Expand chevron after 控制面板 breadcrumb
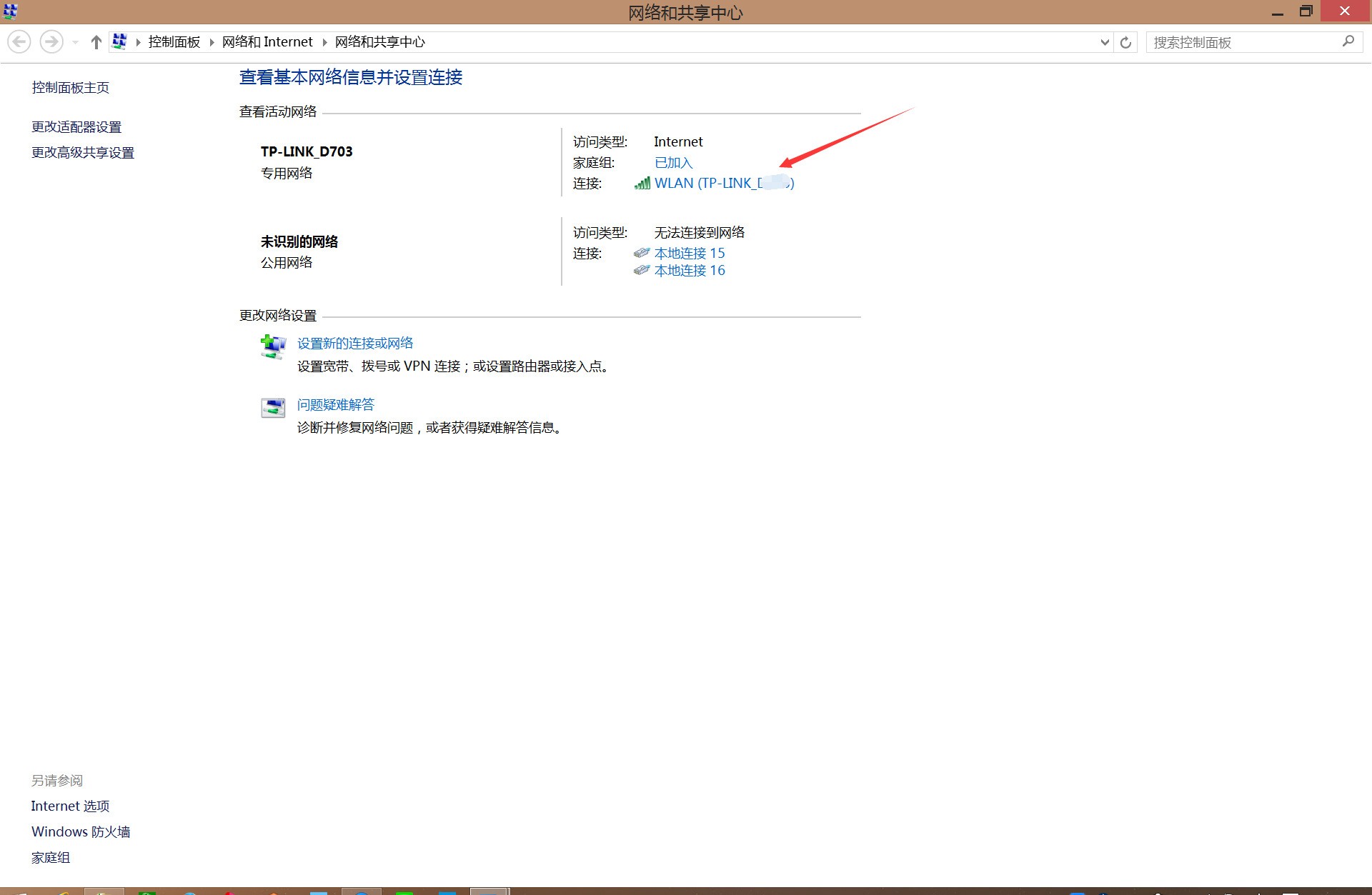The image size is (1372, 895). 212,42
